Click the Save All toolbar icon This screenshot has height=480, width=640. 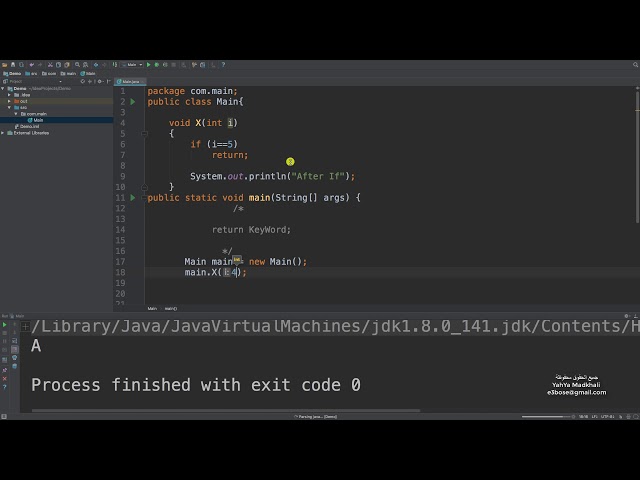point(13,65)
